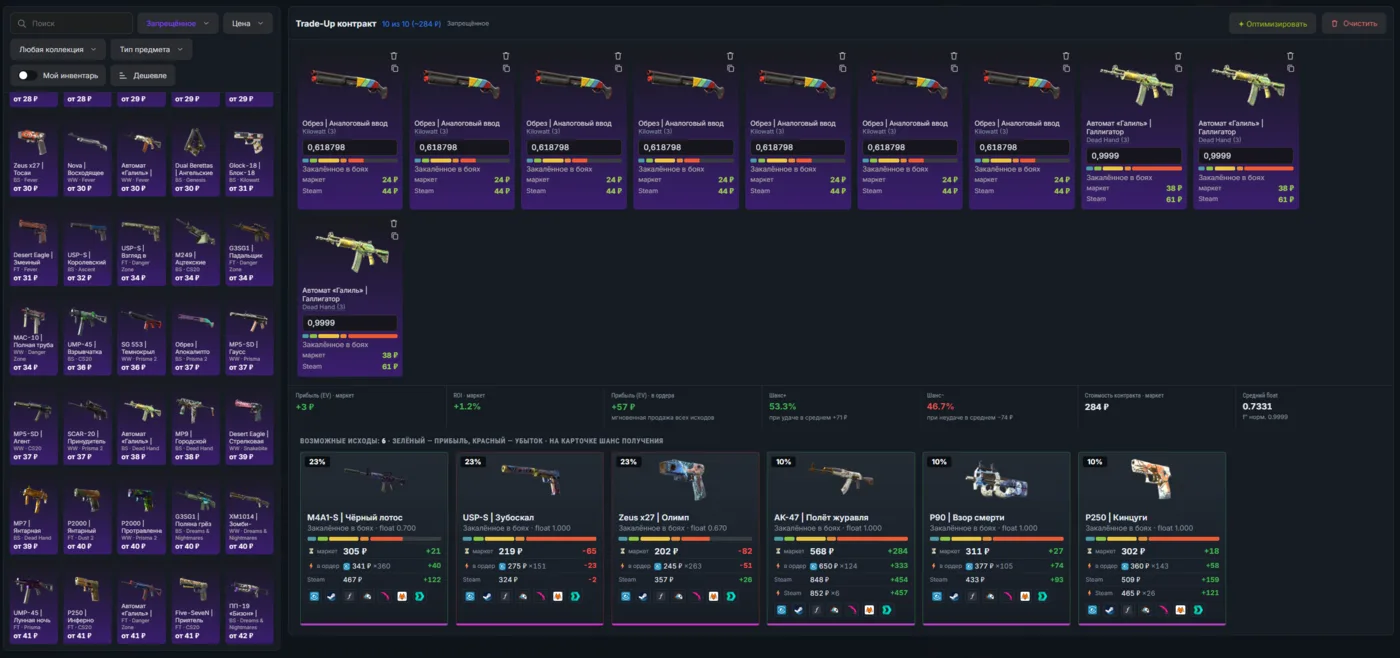
Task: Click the trash icon on the Очистить button
Action: click(x=1334, y=23)
